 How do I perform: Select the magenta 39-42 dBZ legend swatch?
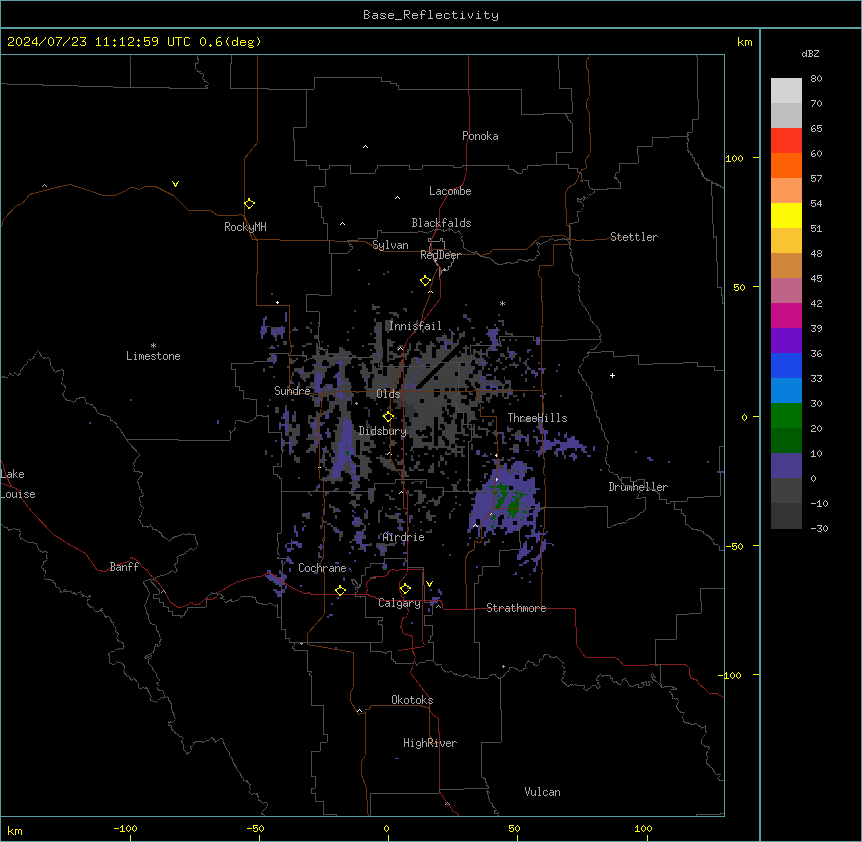point(786,315)
